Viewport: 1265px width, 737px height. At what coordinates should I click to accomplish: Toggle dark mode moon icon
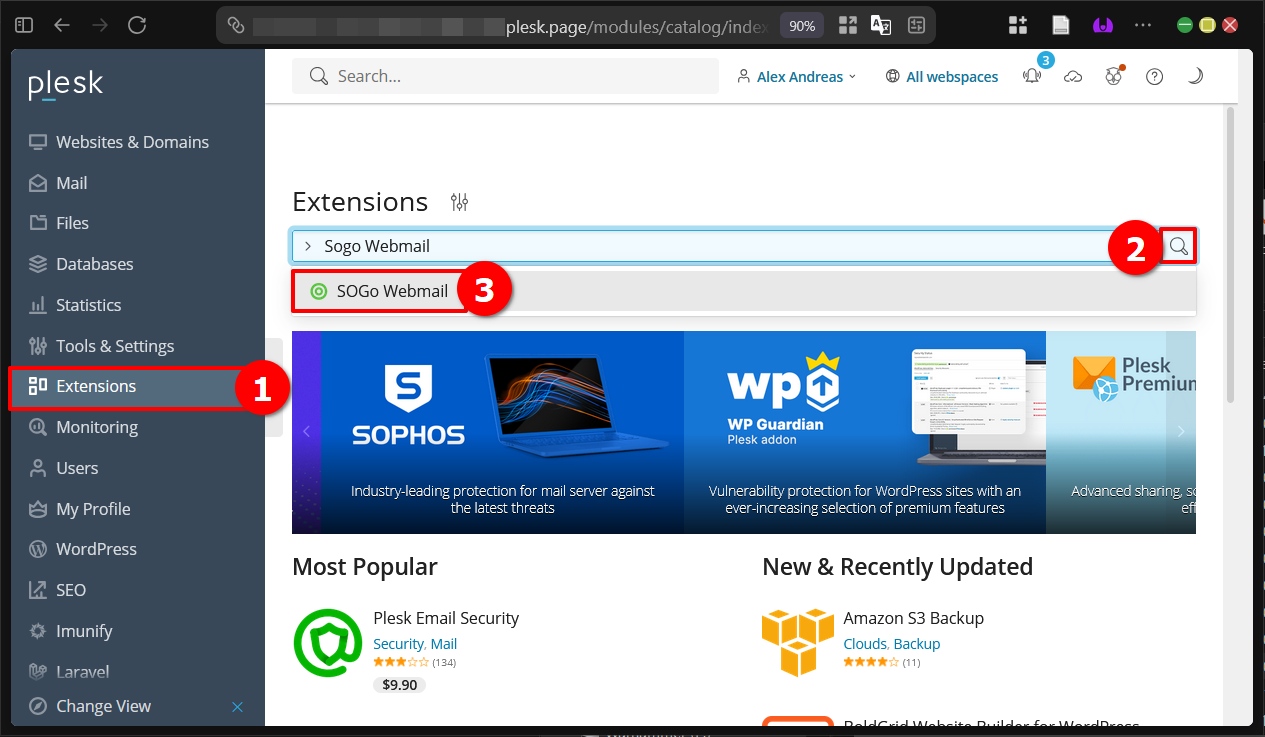click(1194, 76)
